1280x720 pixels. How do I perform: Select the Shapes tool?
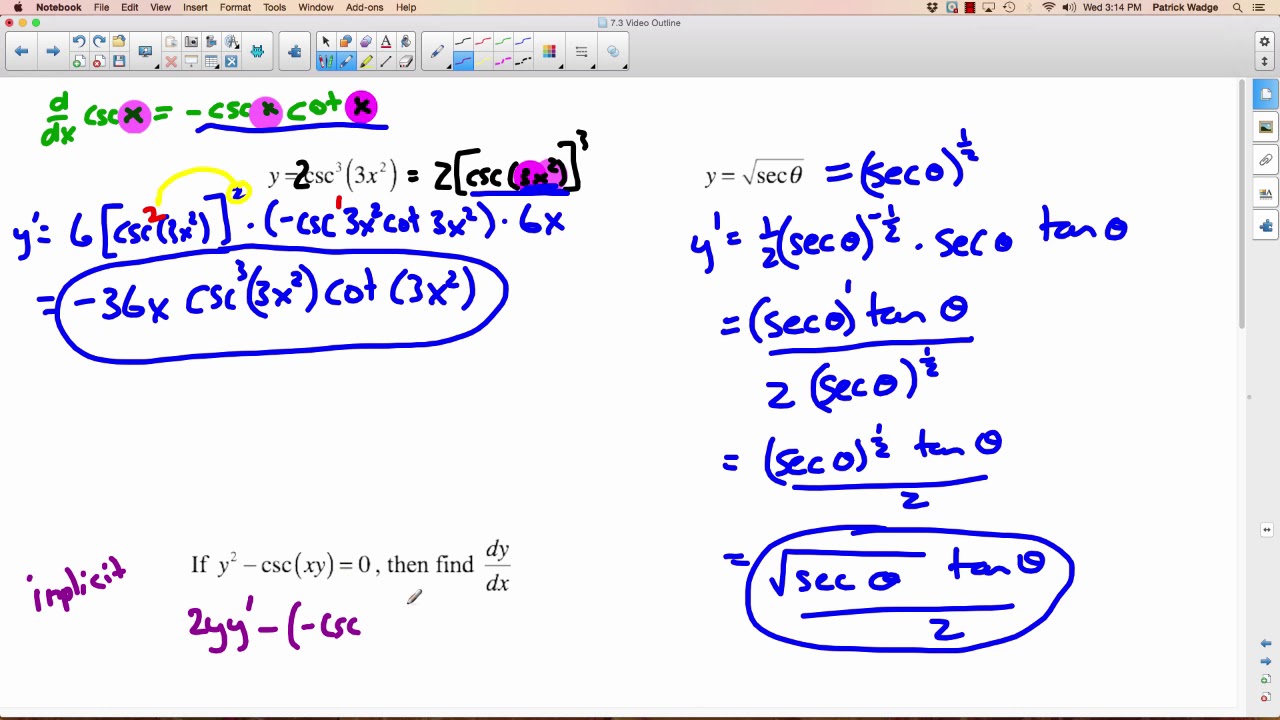point(345,41)
